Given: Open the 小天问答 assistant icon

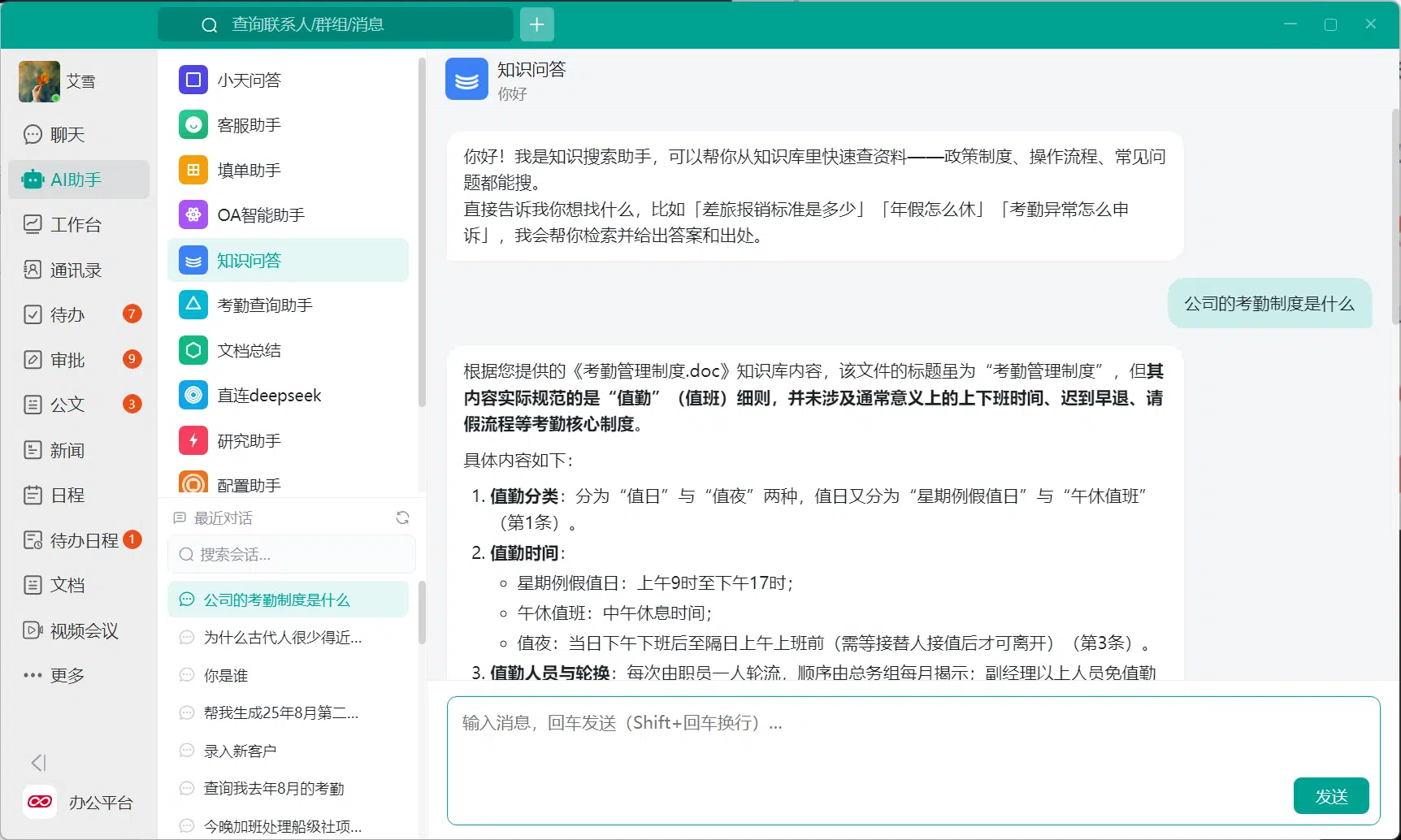Looking at the screenshot, I should point(193,80).
